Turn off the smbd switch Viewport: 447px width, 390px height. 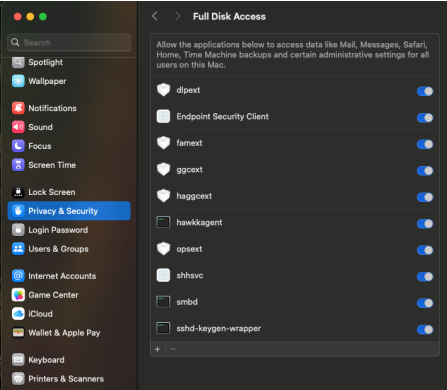pyautogui.click(x=425, y=303)
